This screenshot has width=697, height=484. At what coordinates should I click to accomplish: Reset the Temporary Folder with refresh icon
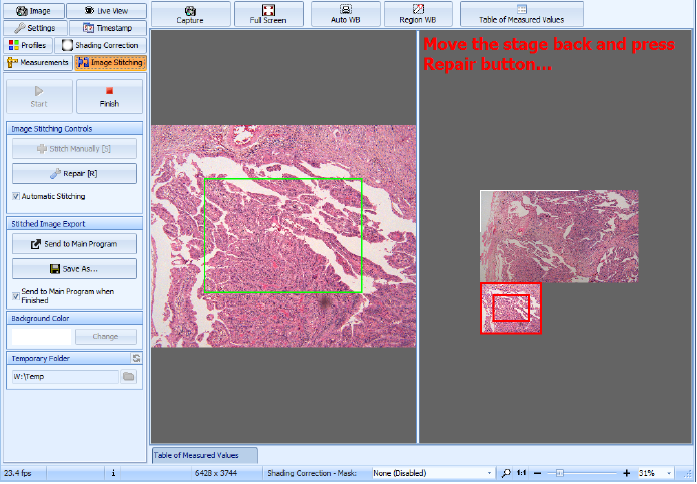point(136,358)
